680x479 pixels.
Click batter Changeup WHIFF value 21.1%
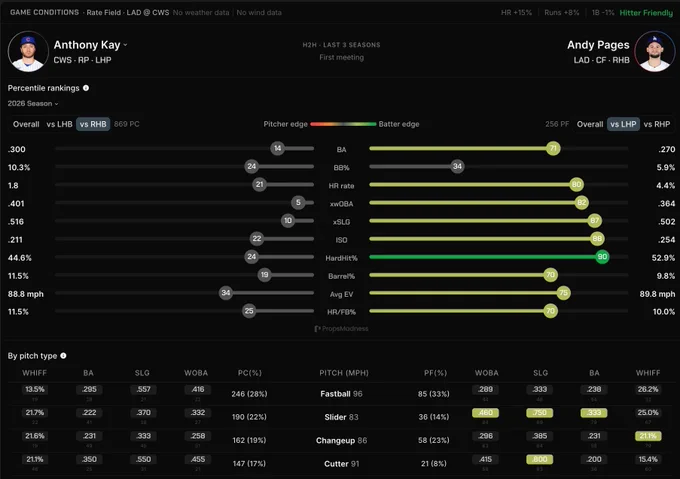648,436
